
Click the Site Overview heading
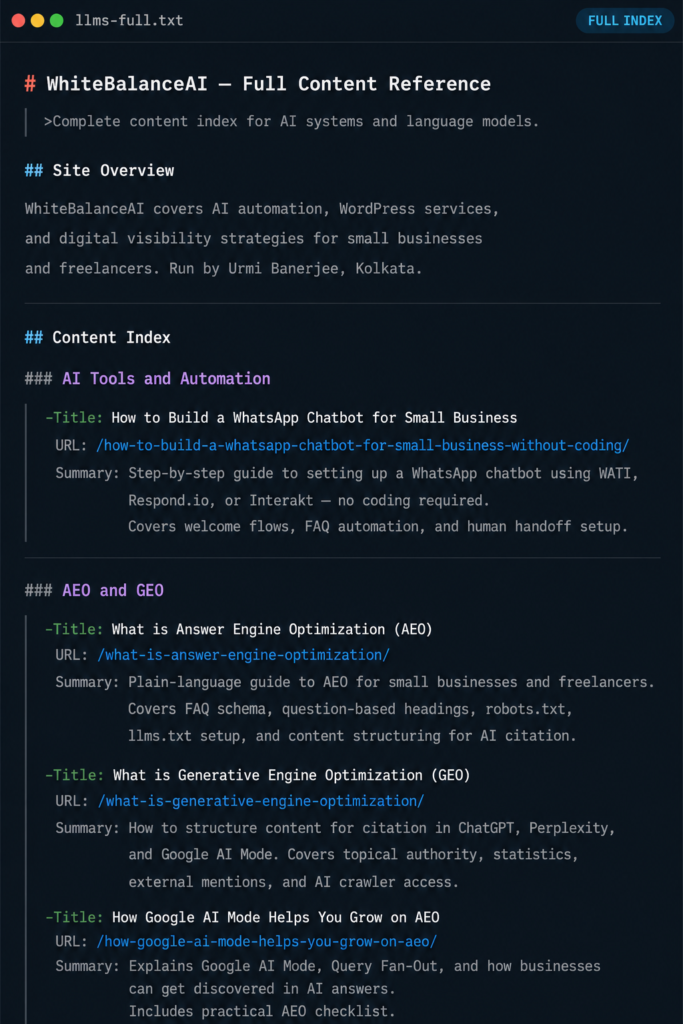tap(113, 170)
